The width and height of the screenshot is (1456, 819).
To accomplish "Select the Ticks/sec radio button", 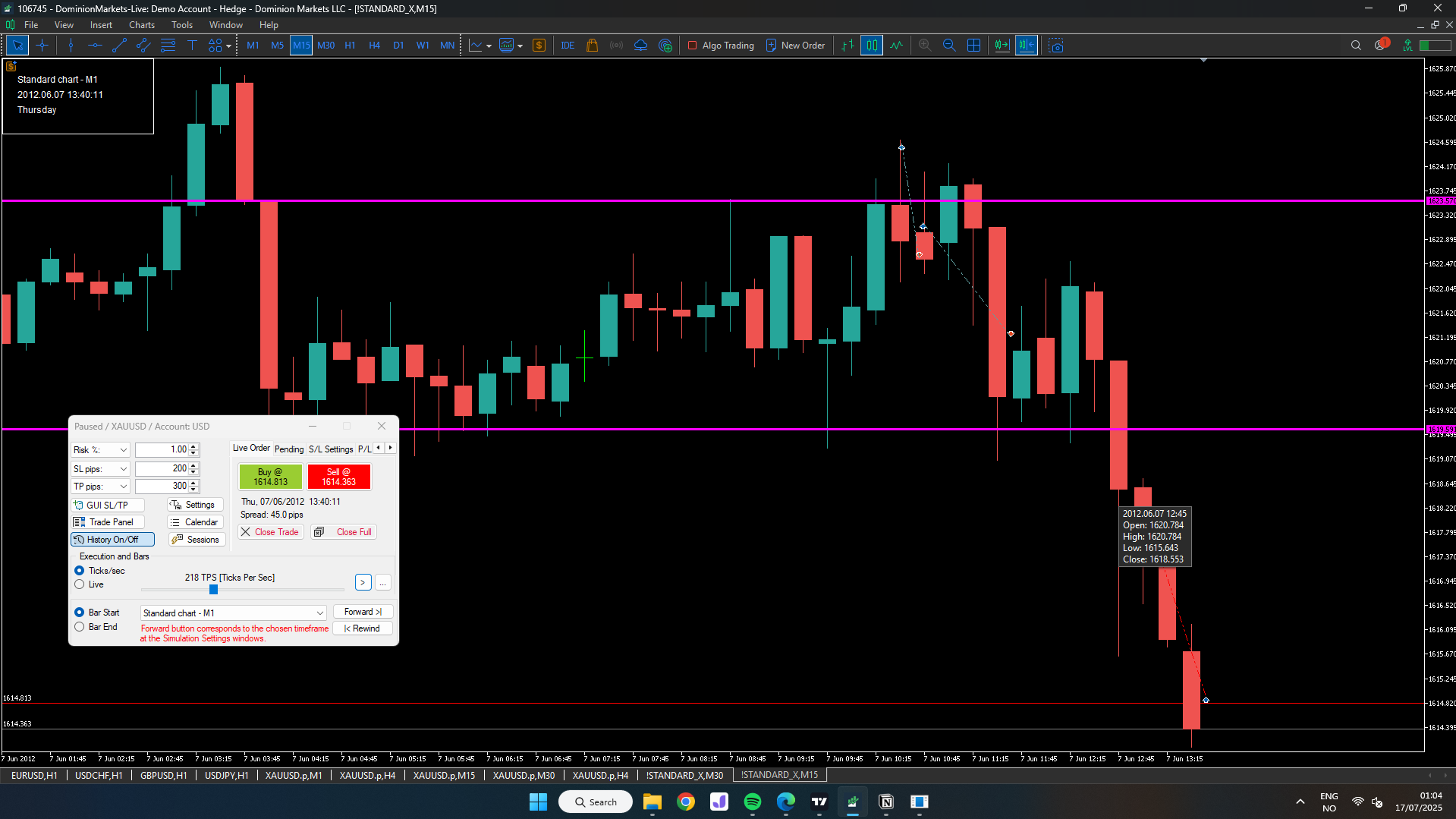I will [x=79, y=571].
